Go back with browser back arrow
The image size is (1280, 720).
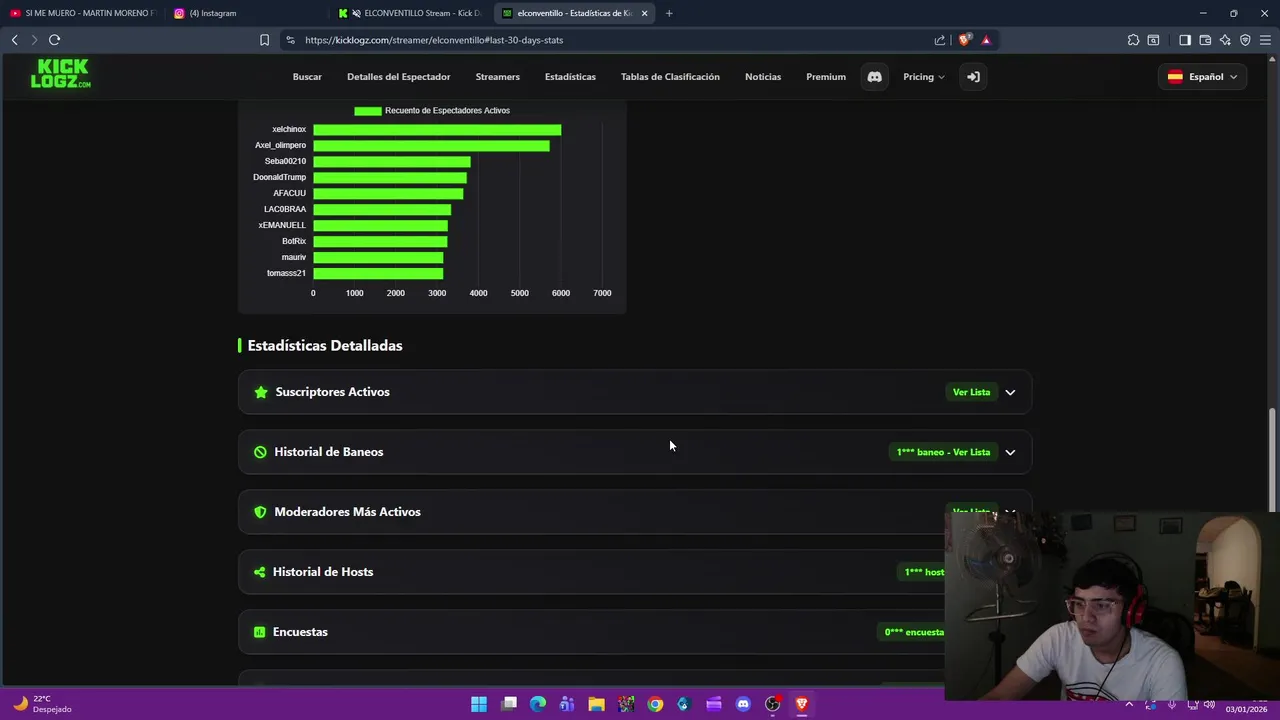(15, 40)
